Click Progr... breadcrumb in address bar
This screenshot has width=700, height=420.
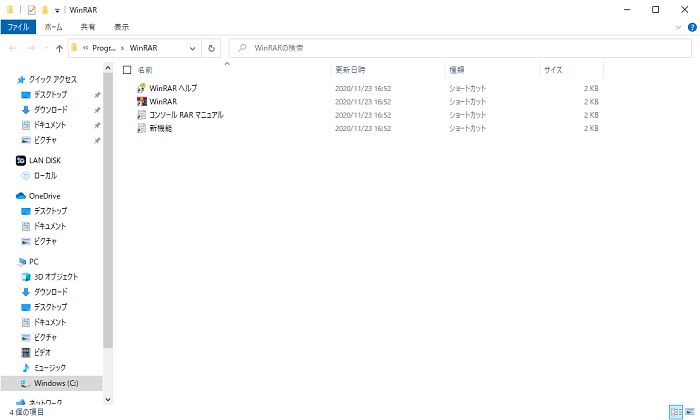pos(104,48)
